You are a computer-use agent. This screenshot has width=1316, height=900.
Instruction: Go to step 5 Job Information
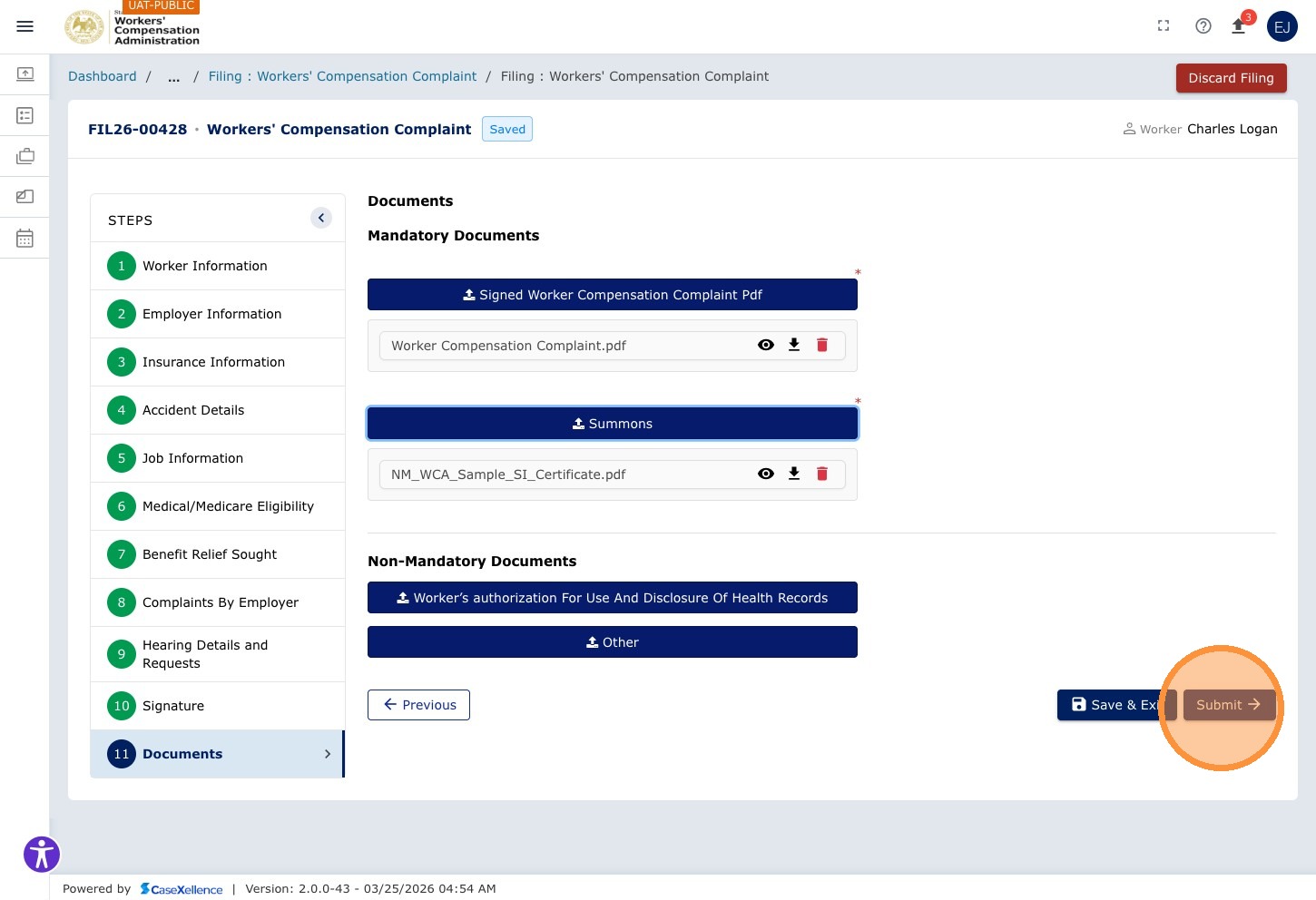218,458
